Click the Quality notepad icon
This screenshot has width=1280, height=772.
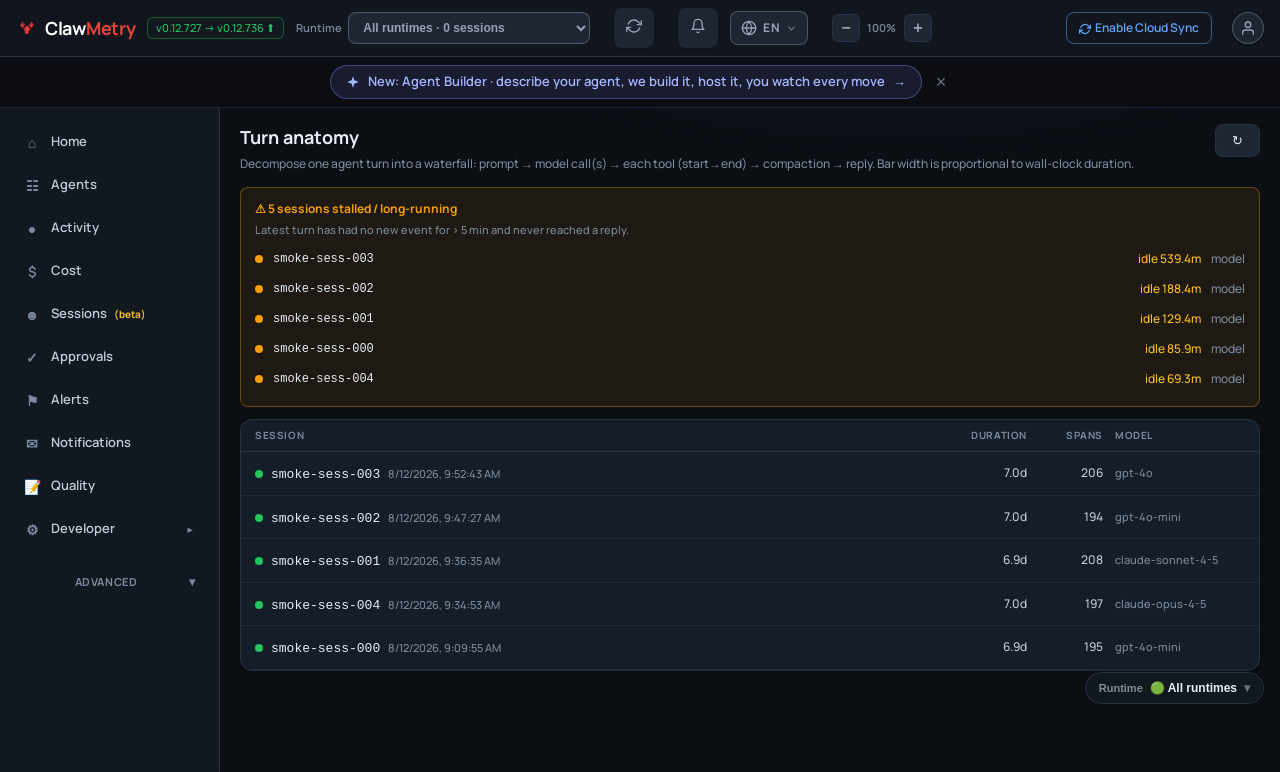coord(32,487)
